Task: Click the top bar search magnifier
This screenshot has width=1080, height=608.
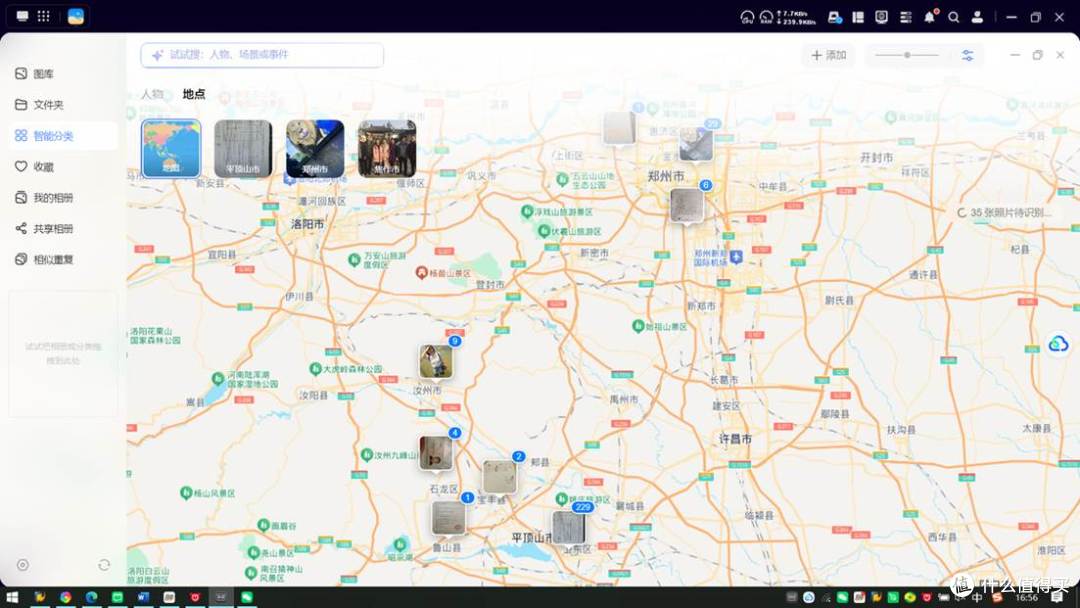Action: coord(954,17)
